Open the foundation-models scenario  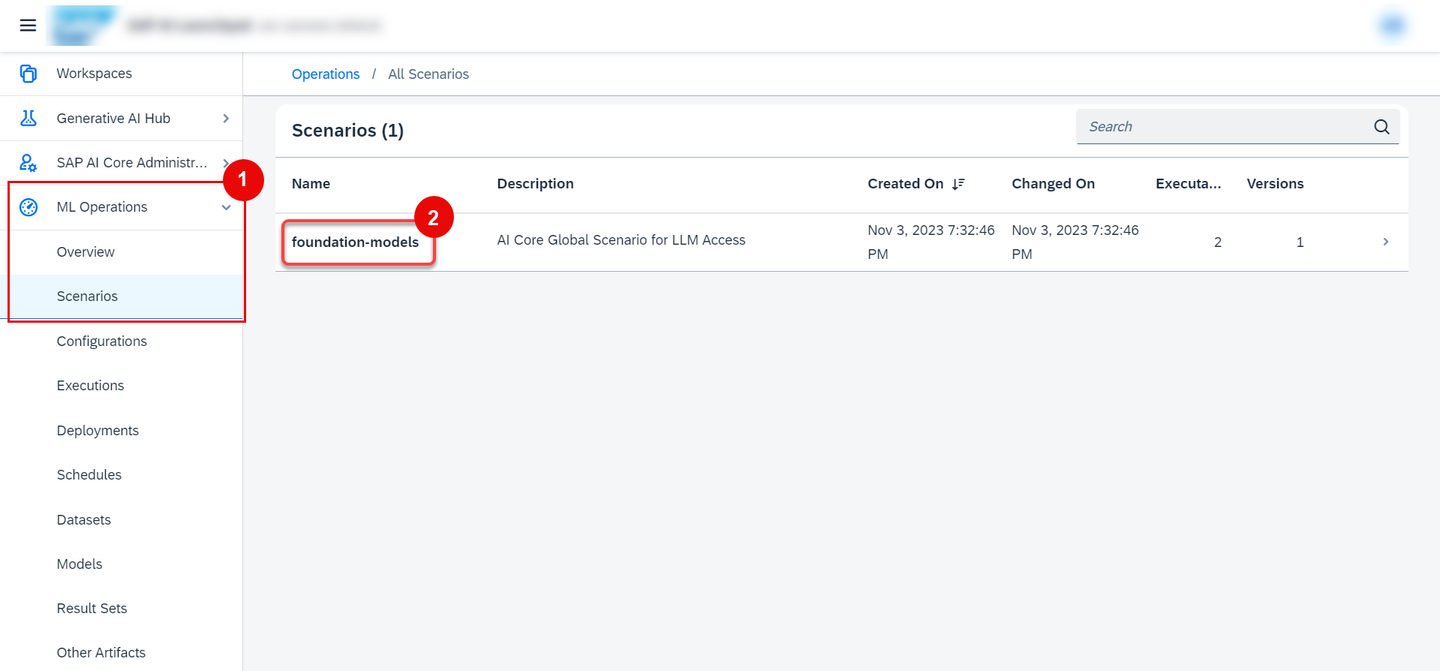[x=355, y=242]
